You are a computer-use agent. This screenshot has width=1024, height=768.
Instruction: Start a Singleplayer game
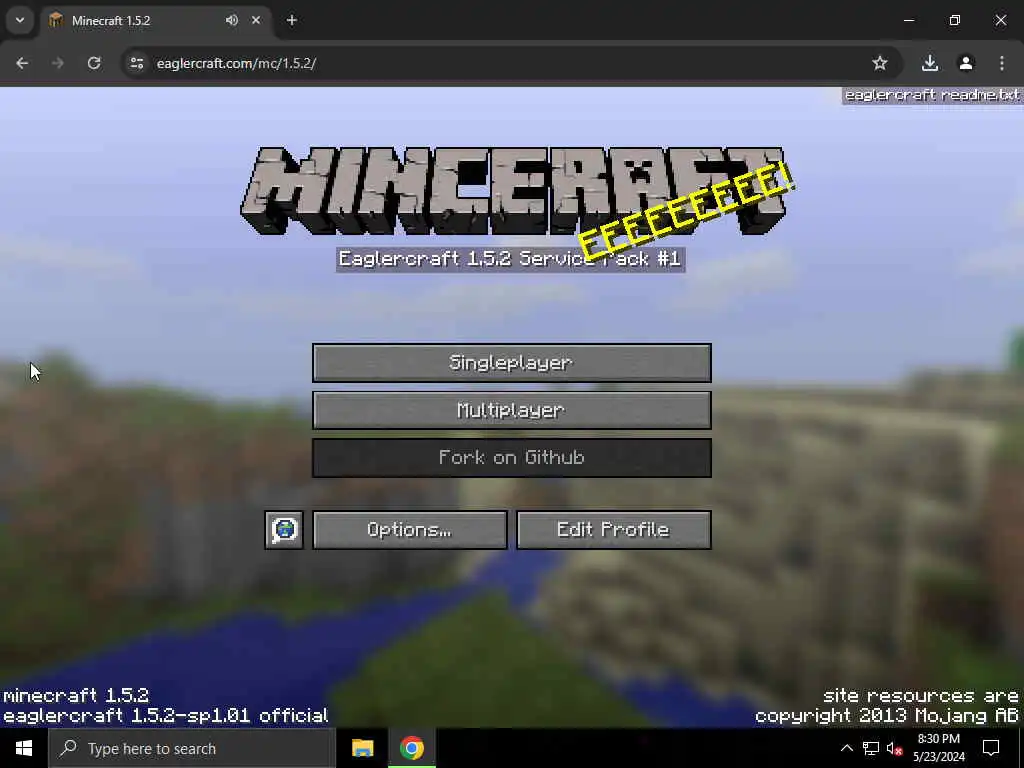click(x=511, y=362)
